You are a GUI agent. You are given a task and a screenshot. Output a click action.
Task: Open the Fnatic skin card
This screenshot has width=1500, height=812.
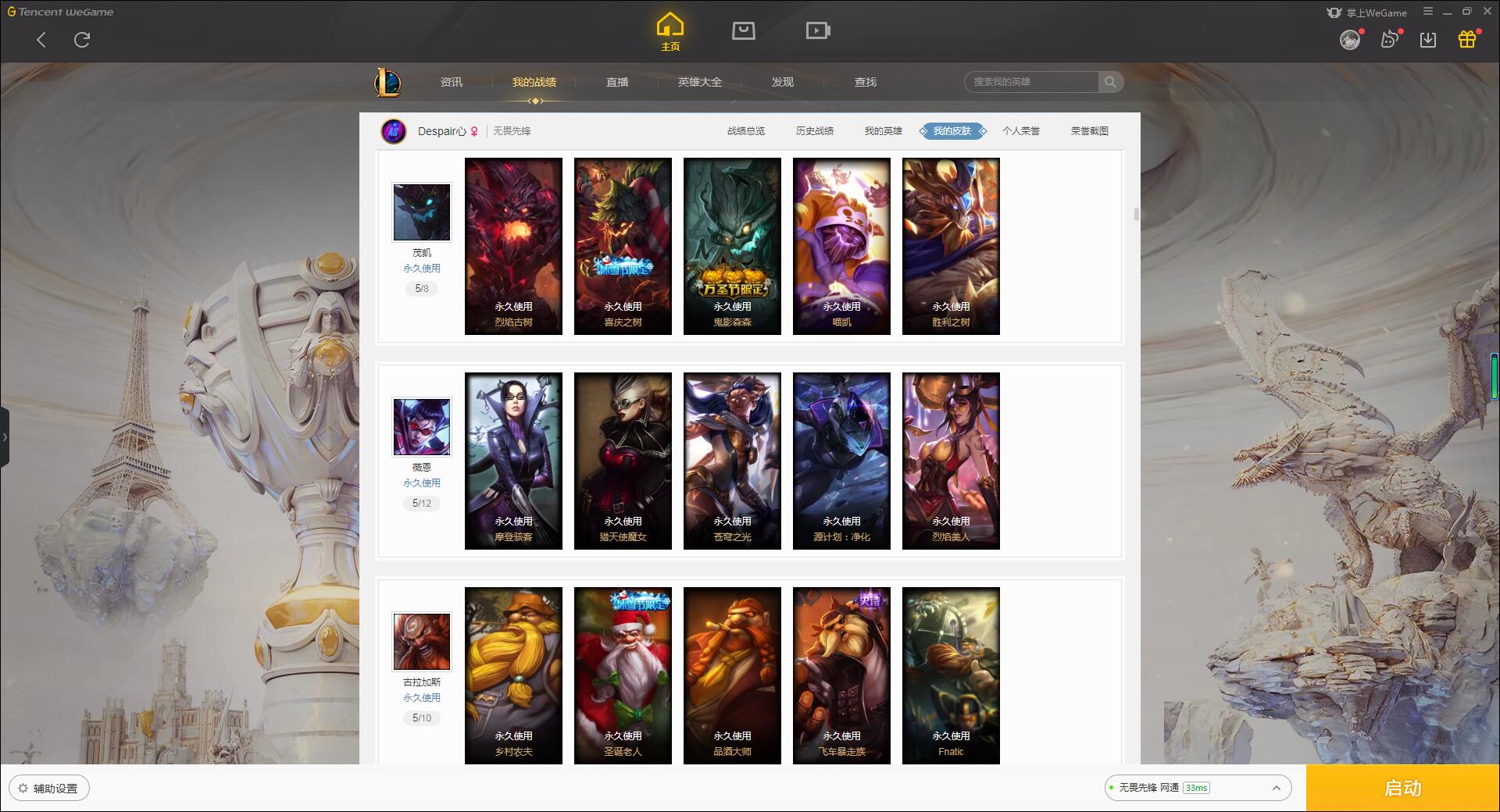[951, 675]
